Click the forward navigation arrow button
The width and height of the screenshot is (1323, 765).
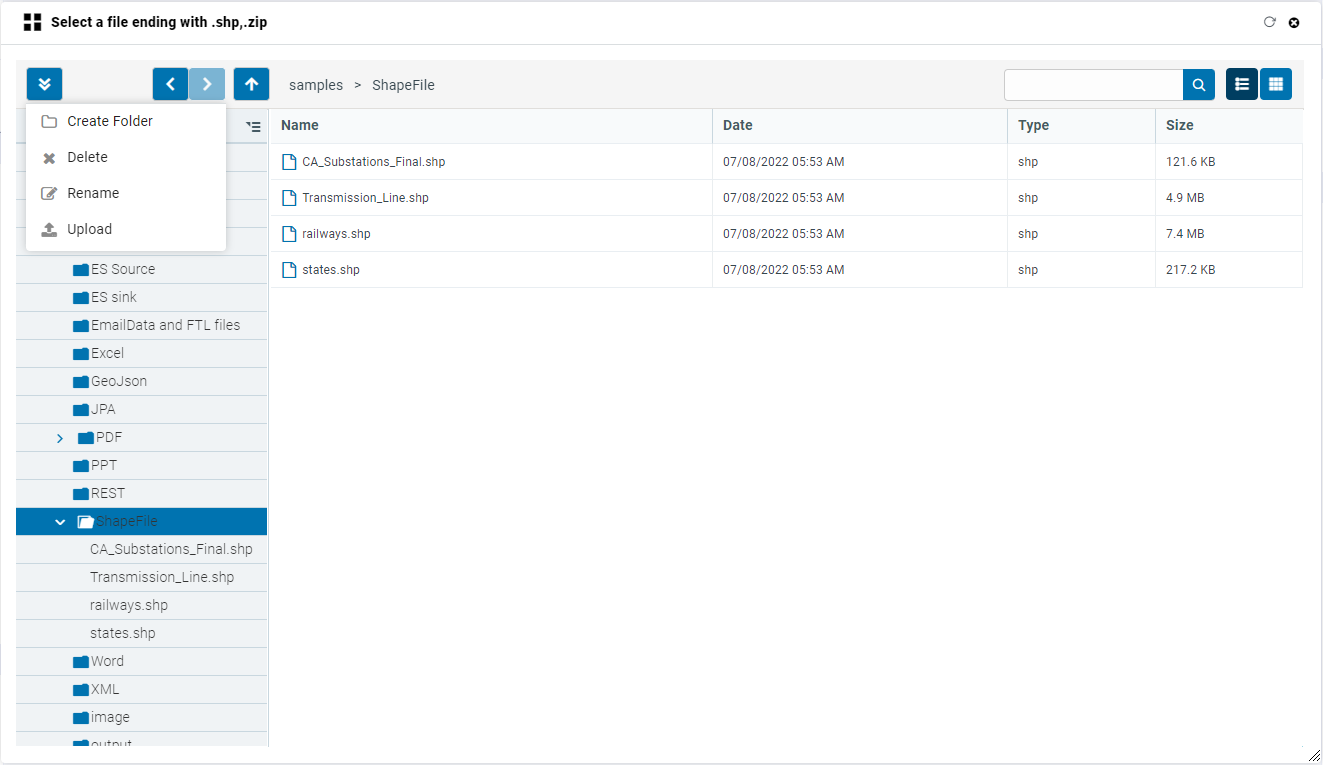[x=207, y=84]
